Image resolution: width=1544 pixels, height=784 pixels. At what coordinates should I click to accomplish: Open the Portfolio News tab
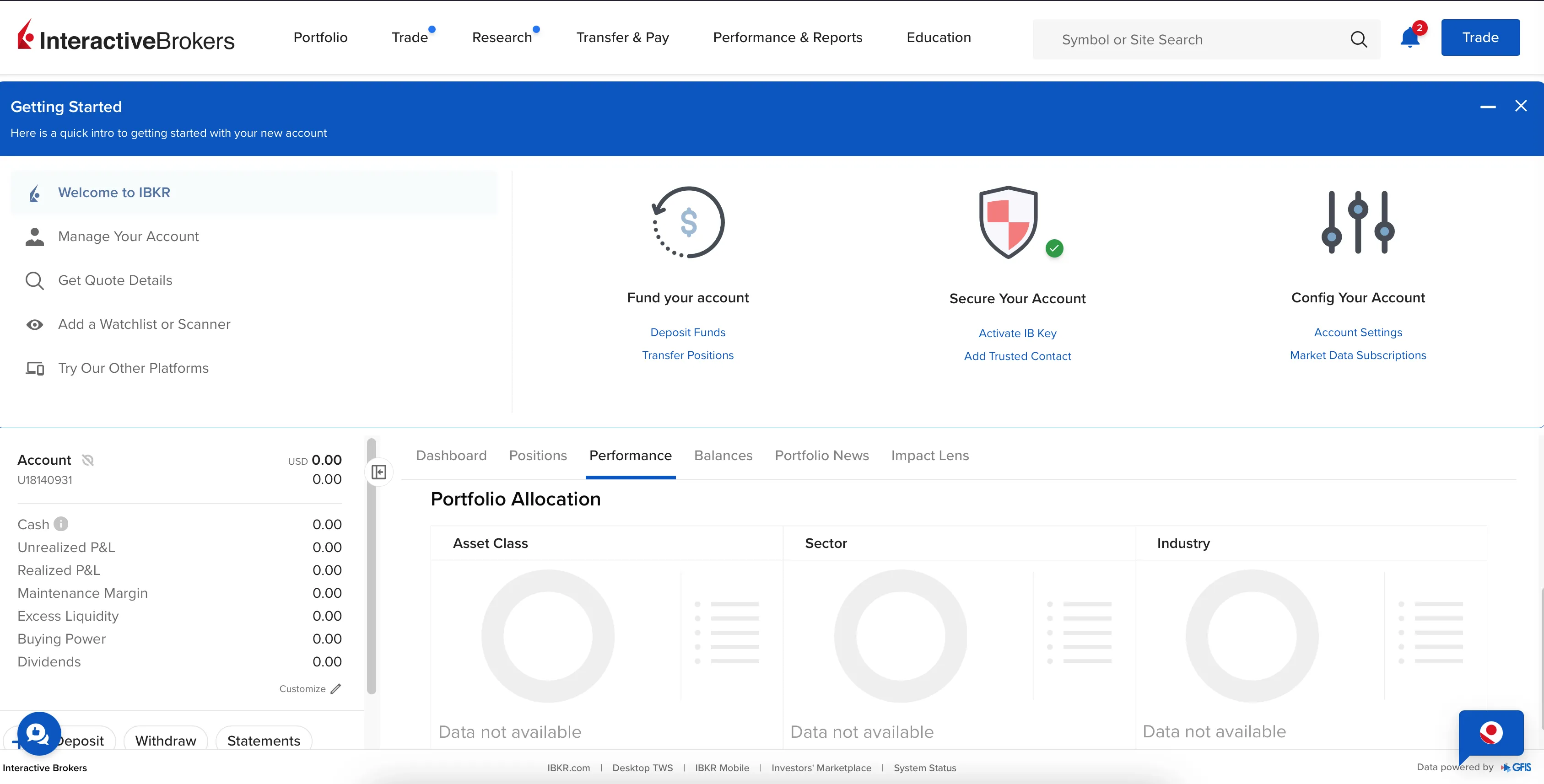coord(822,456)
